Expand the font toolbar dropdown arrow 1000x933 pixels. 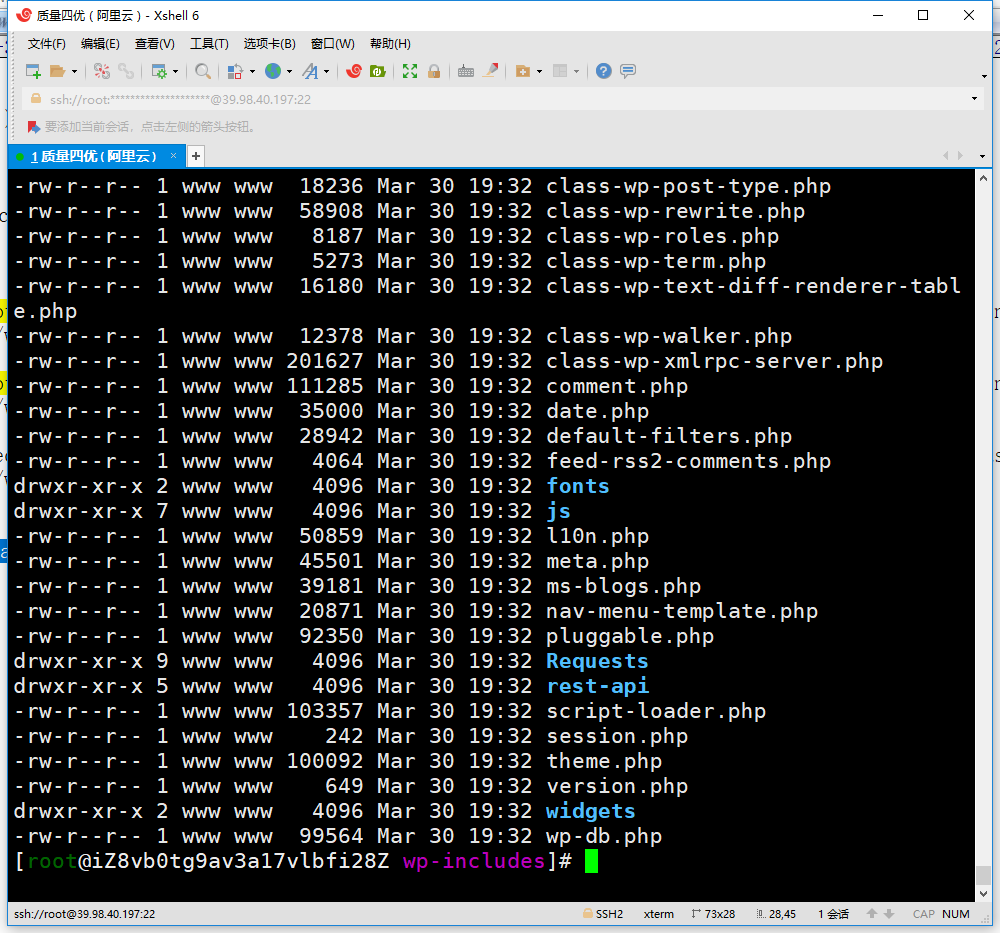[327, 72]
